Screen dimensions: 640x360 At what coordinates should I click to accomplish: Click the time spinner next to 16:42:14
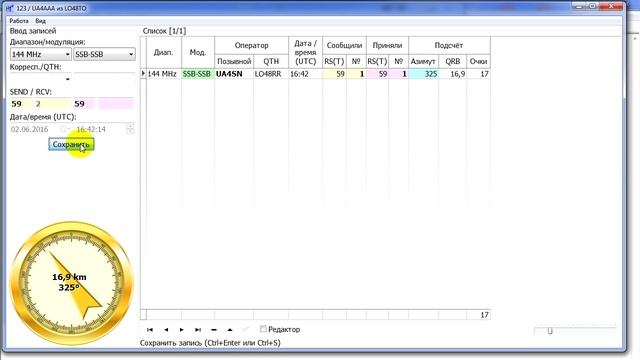pyautogui.click(x=130, y=129)
